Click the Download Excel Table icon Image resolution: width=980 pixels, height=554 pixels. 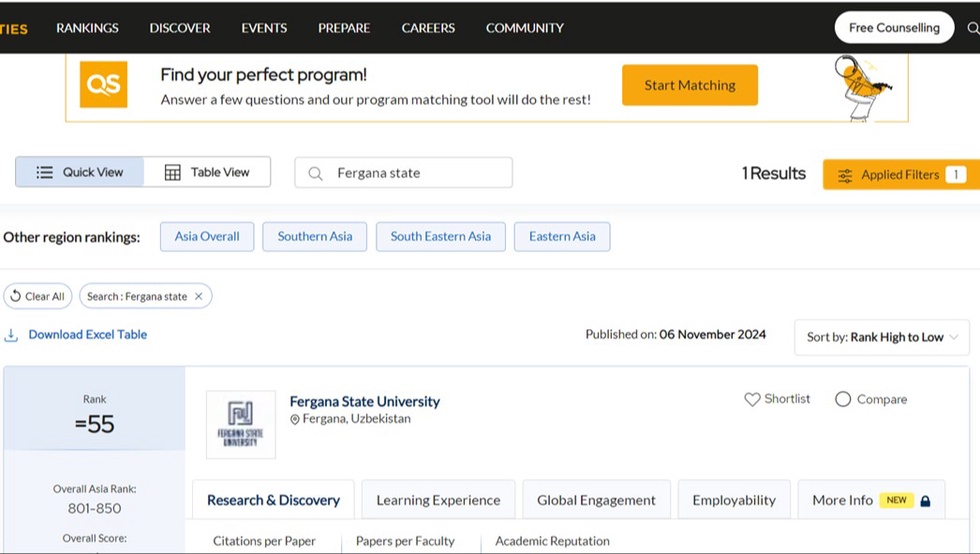click(12, 335)
